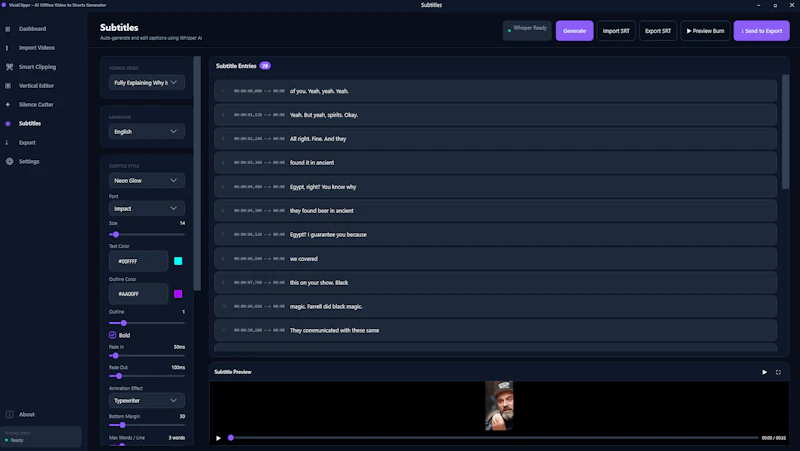This screenshot has width=800, height=451.
Task: Select subtitle entry "of you. Yeah, yeah. Yeah."
Action: [x=495, y=91]
